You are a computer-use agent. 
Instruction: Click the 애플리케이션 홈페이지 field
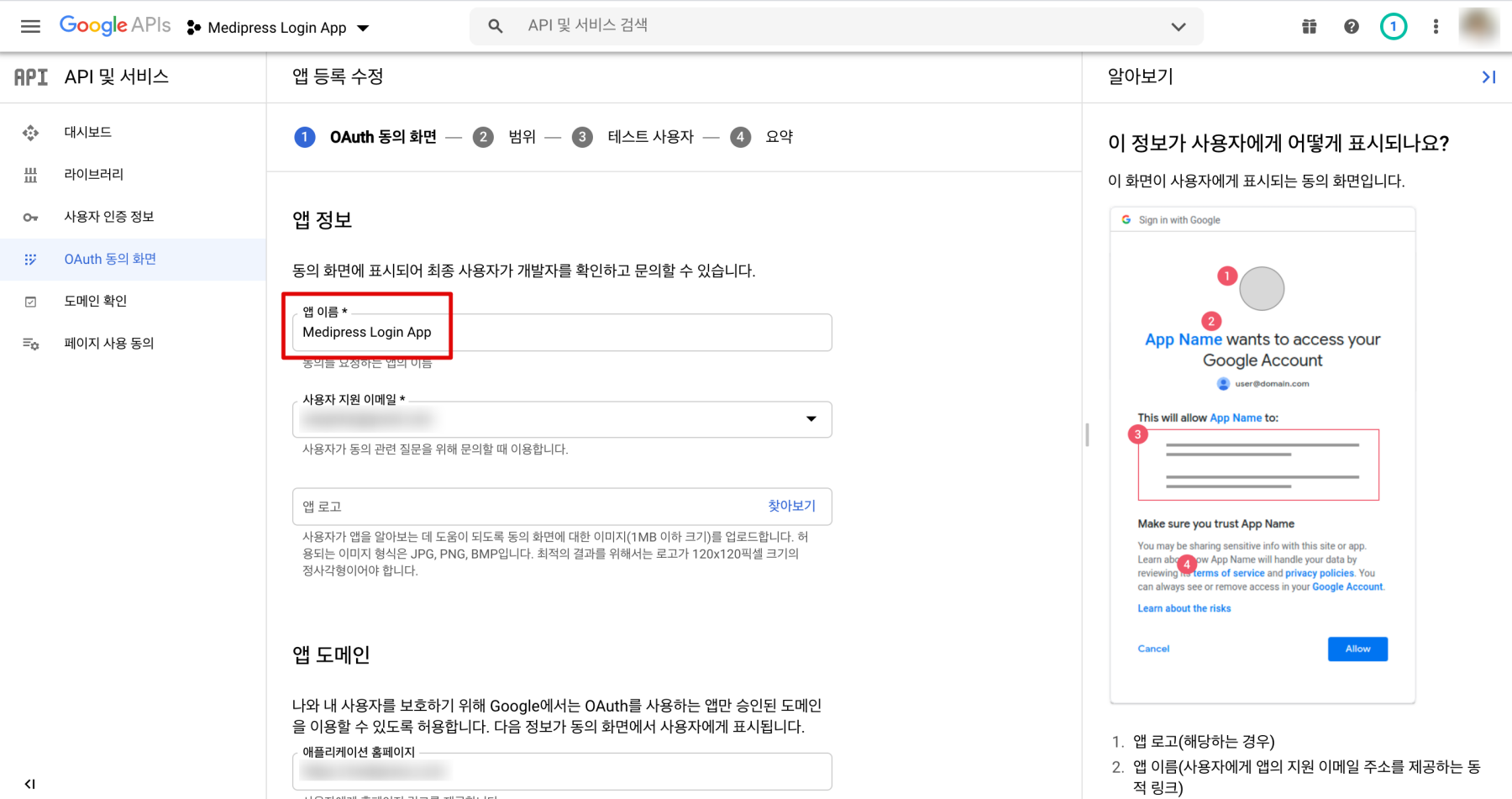coord(562,771)
